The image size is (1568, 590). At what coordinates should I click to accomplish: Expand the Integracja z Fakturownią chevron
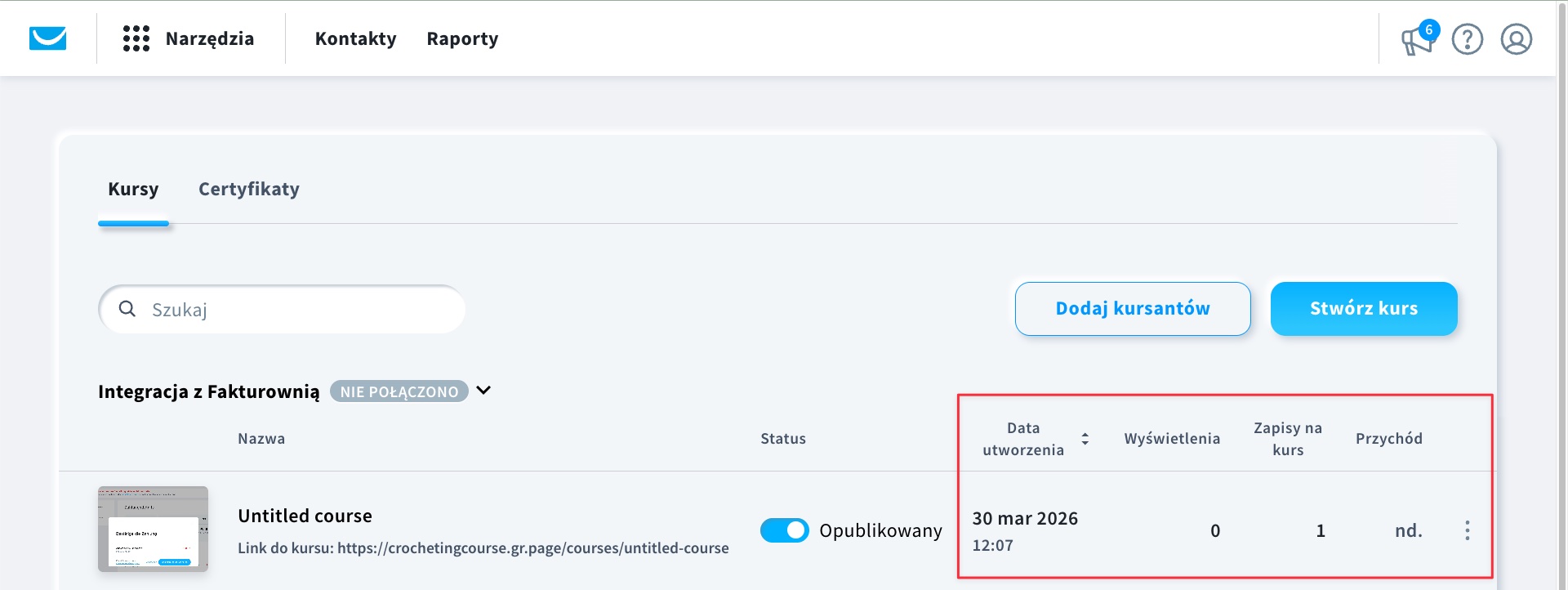pyautogui.click(x=483, y=391)
